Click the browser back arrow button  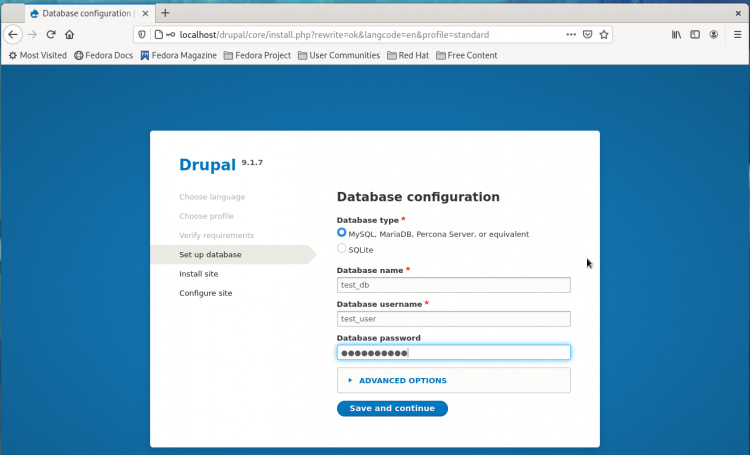(13, 34)
